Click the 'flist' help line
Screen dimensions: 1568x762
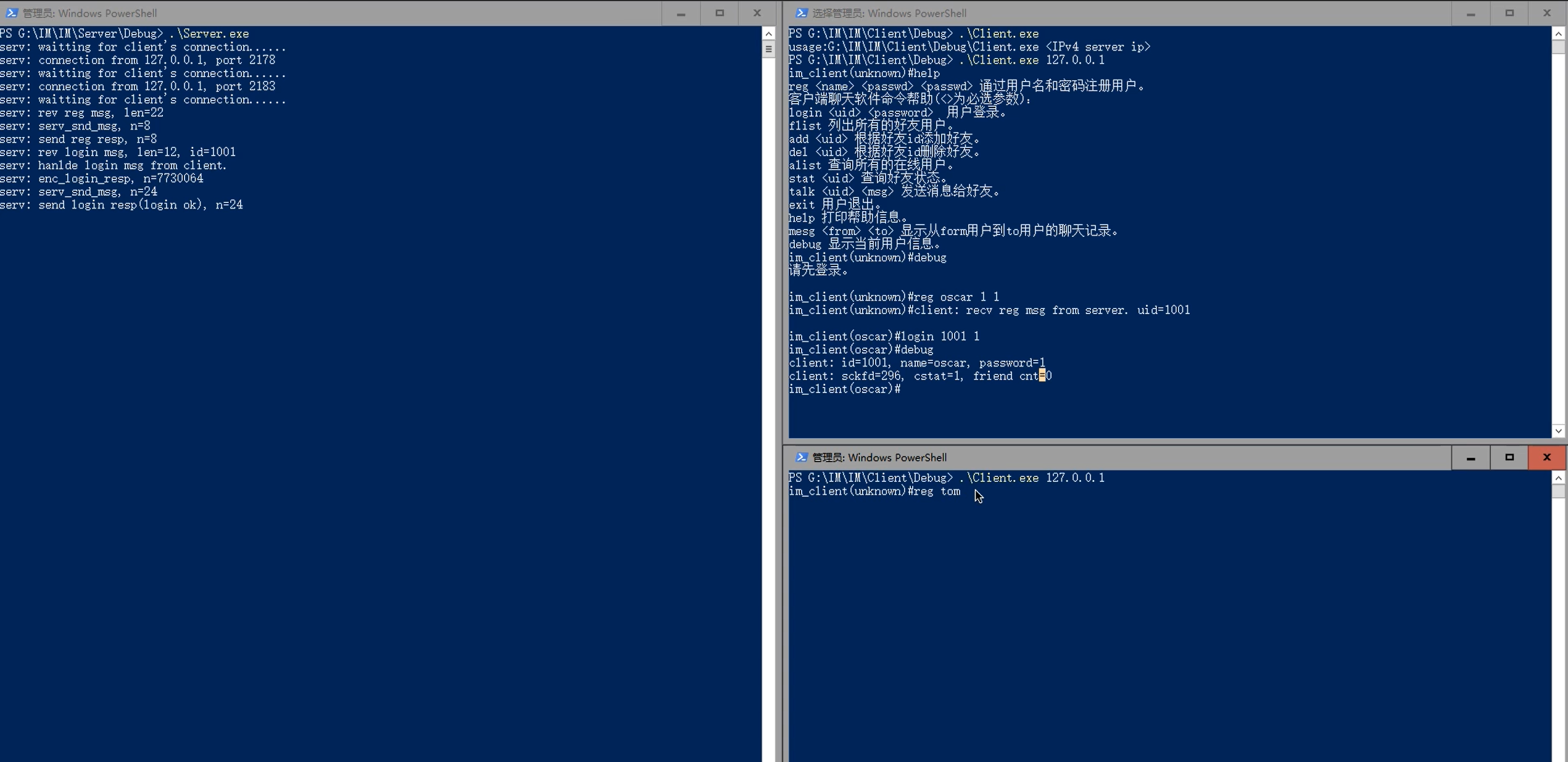(871, 126)
